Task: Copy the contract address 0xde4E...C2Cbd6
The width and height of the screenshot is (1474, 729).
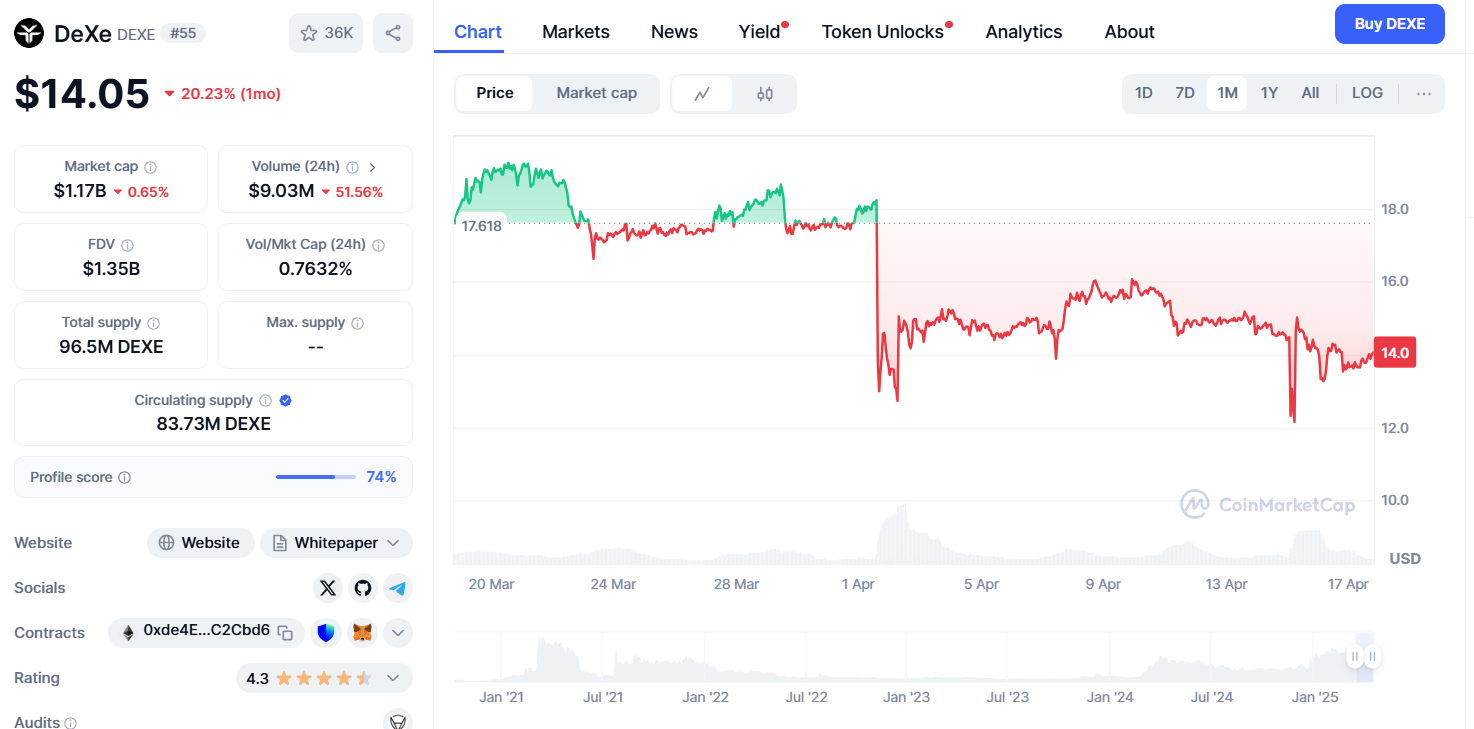Action: [286, 633]
